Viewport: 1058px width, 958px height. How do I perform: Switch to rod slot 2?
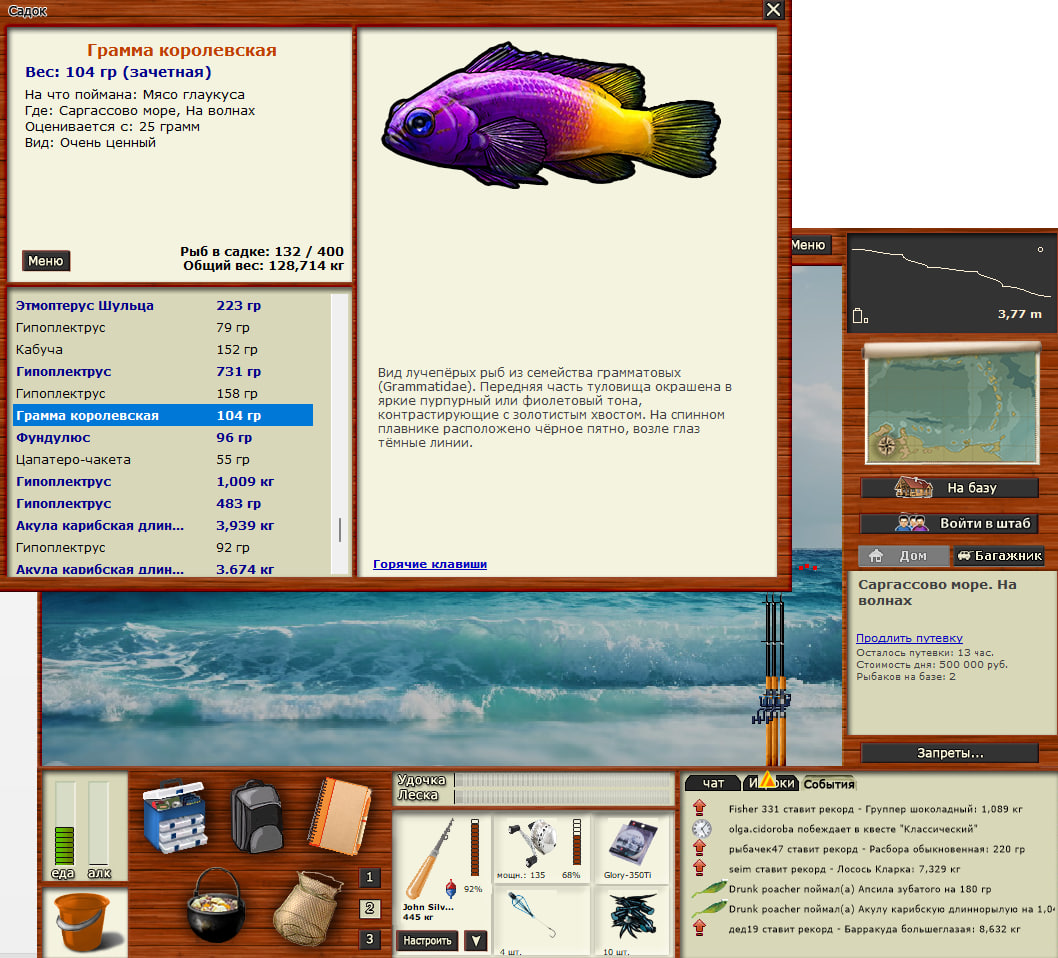coord(370,908)
